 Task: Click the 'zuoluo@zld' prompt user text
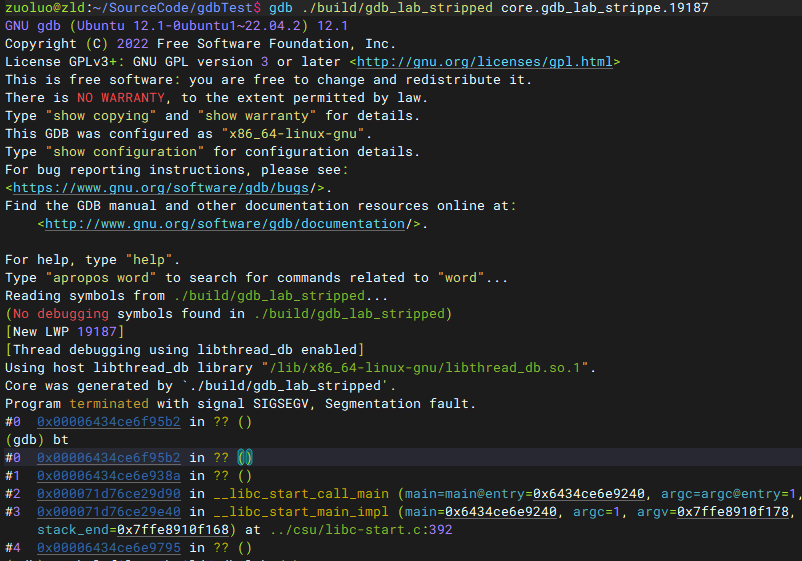tap(45, 8)
